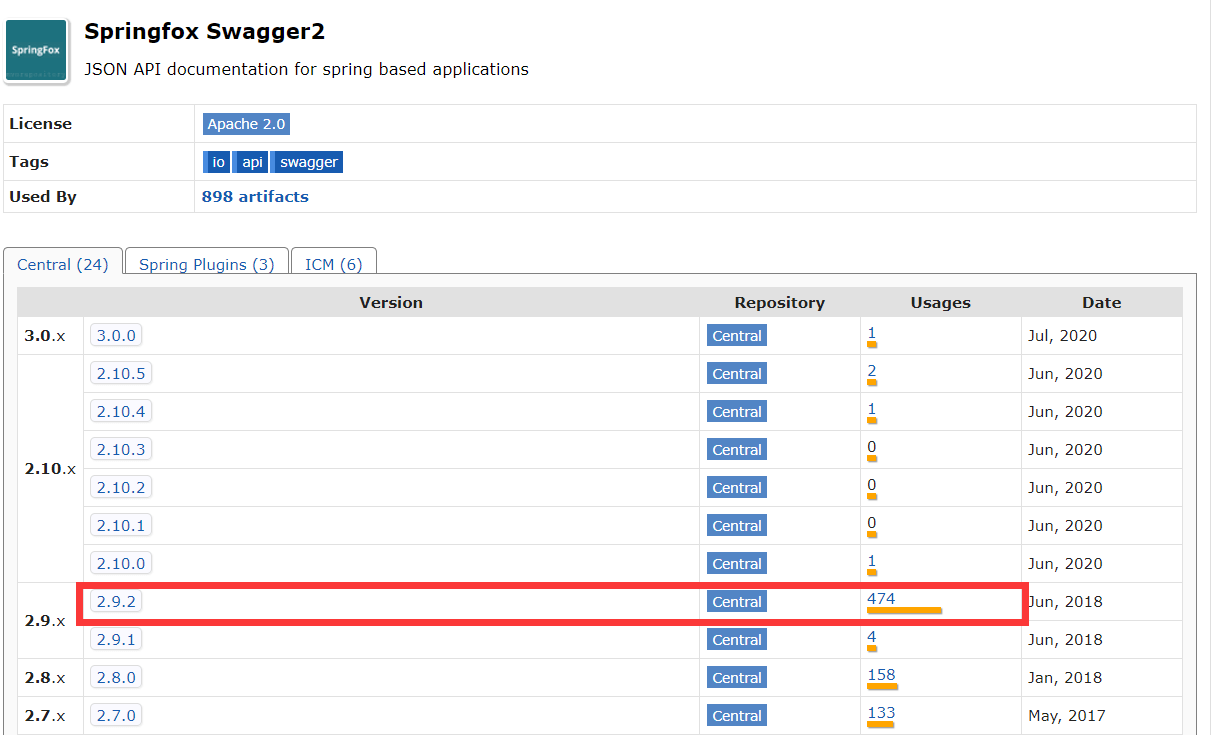Click Central repository badge for 2.9.1

(737, 640)
